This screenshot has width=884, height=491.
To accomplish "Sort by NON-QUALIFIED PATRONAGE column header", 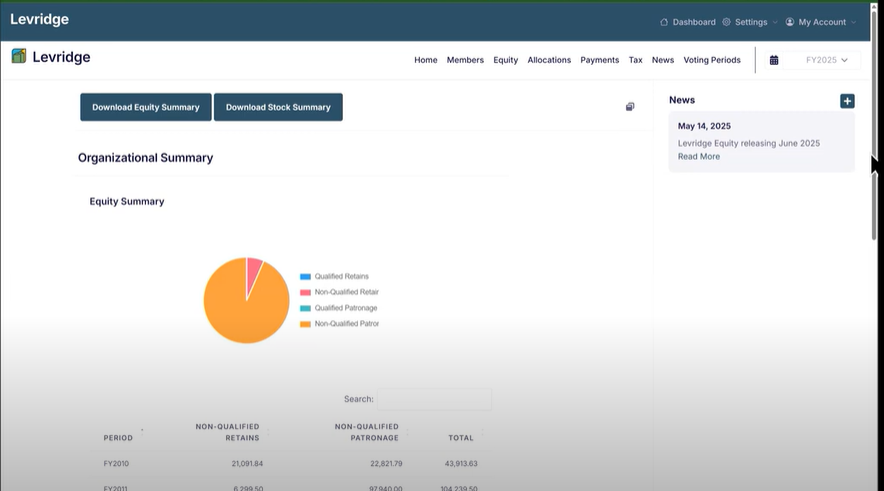I will tap(366, 432).
